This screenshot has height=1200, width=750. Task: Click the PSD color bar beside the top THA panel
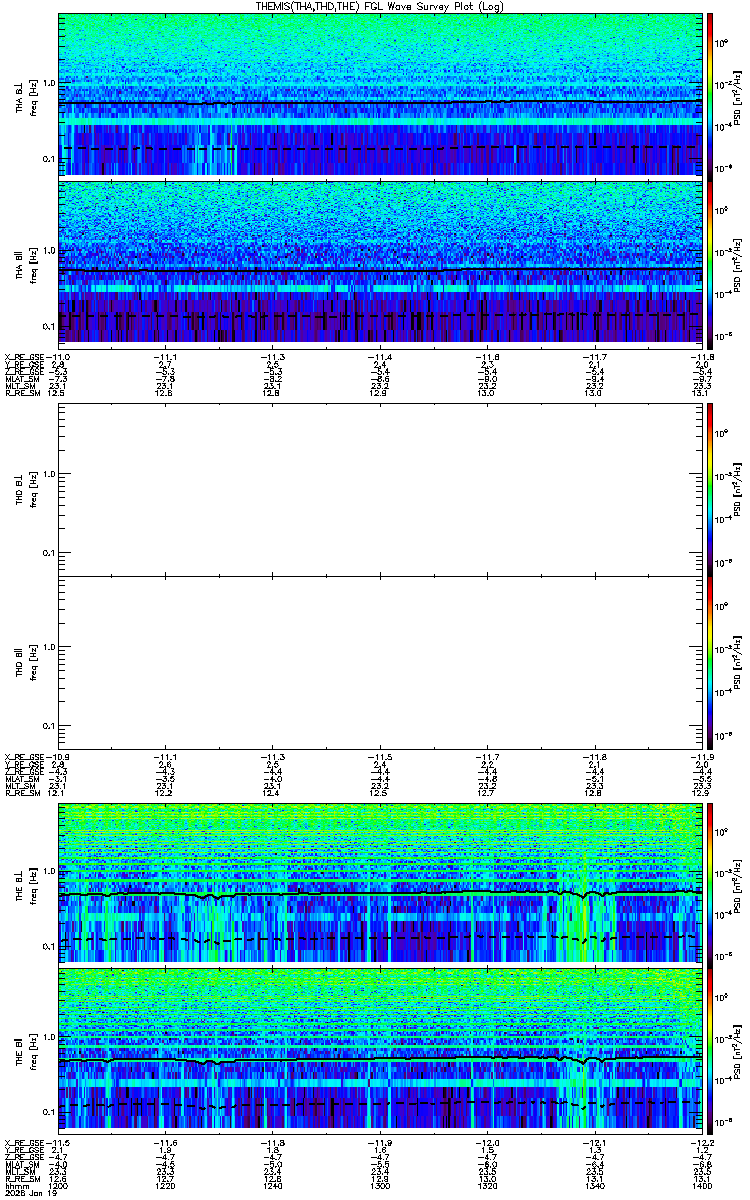point(710,94)
